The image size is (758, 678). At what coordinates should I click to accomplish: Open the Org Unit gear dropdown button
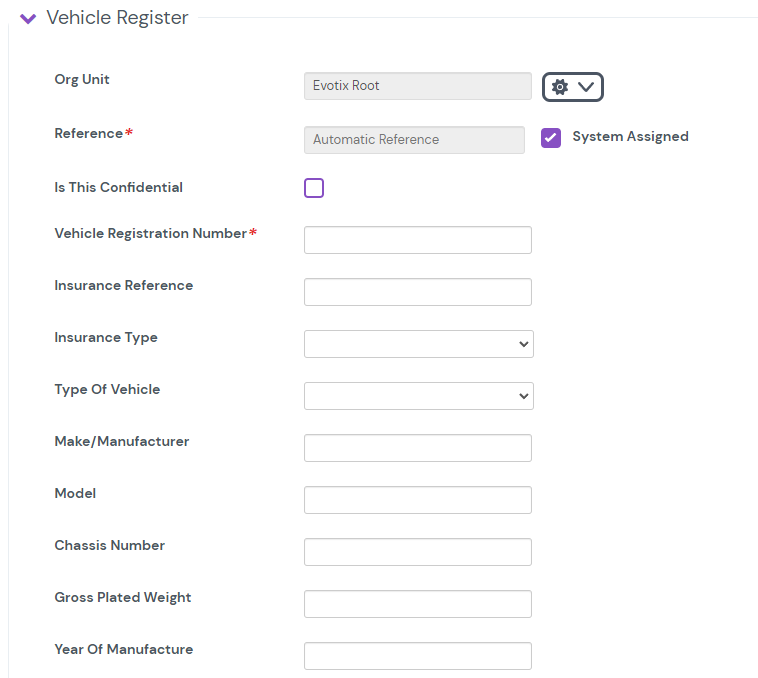click(572, 87)
